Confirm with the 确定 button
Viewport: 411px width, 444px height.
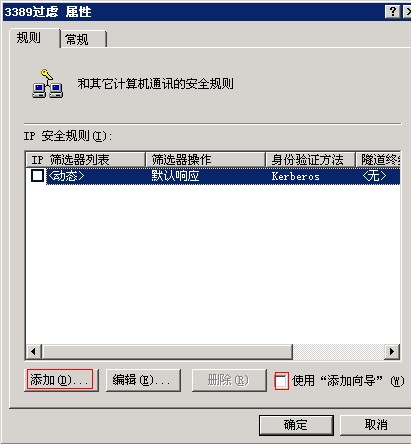click(x=296, y=425)
